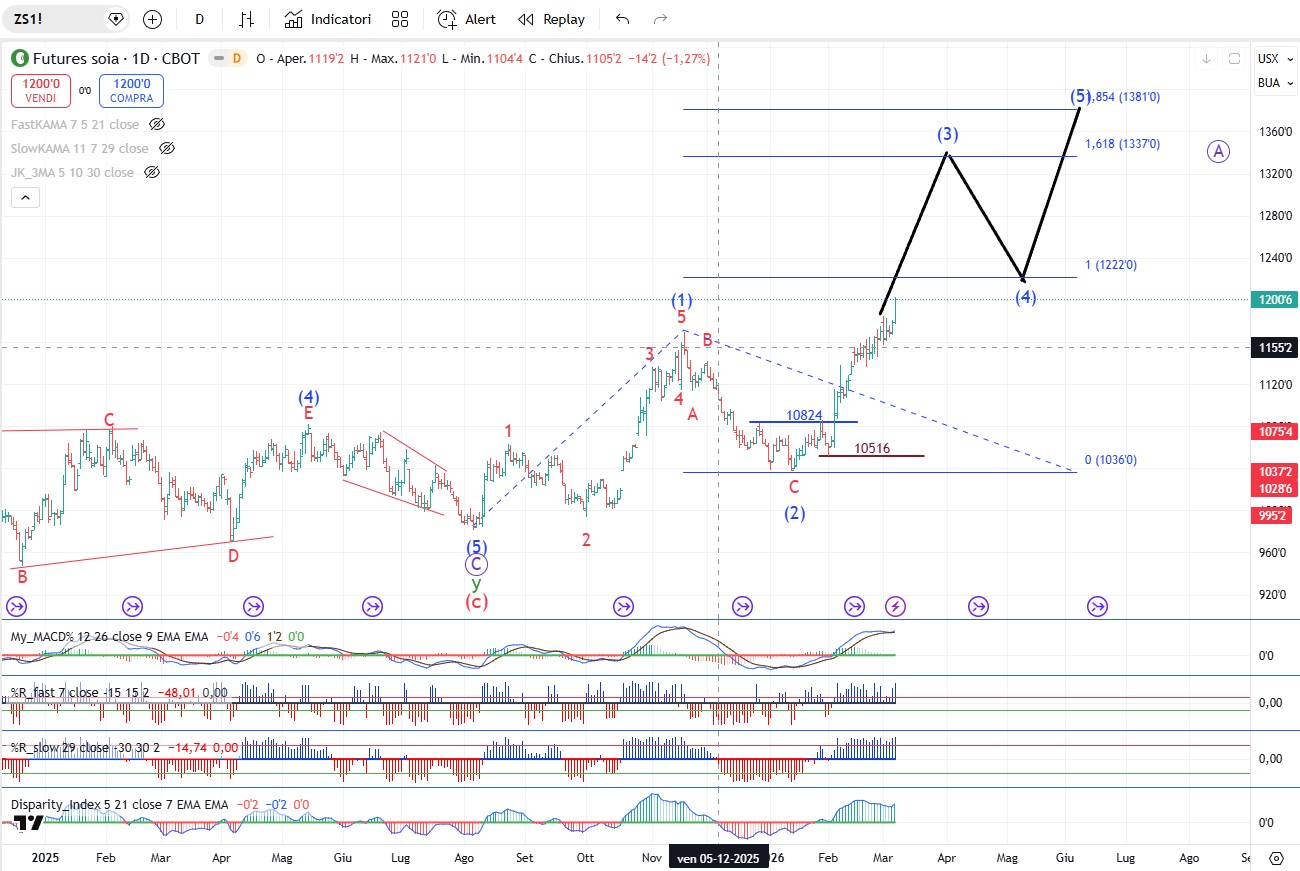Select the 10824 price level label
This screenshot has height=871, width=1300.
point(804,415)
